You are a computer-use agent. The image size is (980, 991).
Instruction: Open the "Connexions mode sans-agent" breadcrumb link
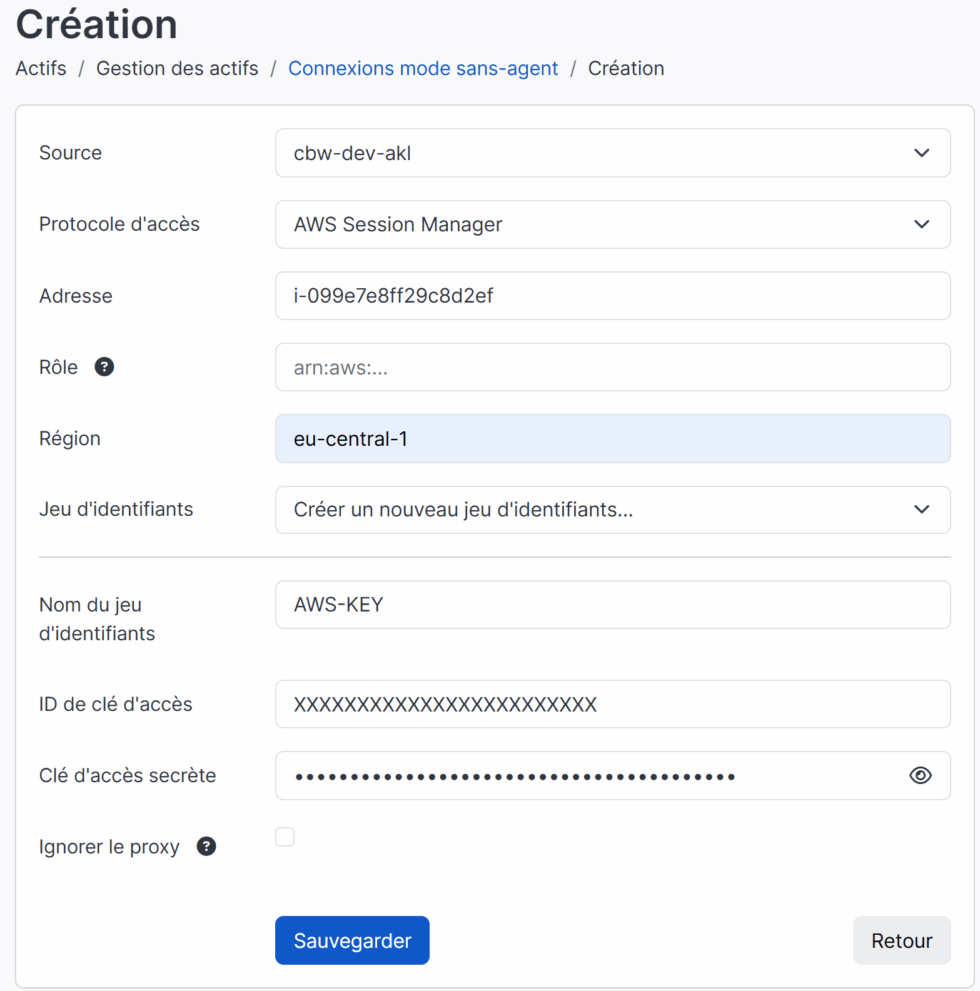(x=423, y=68)
